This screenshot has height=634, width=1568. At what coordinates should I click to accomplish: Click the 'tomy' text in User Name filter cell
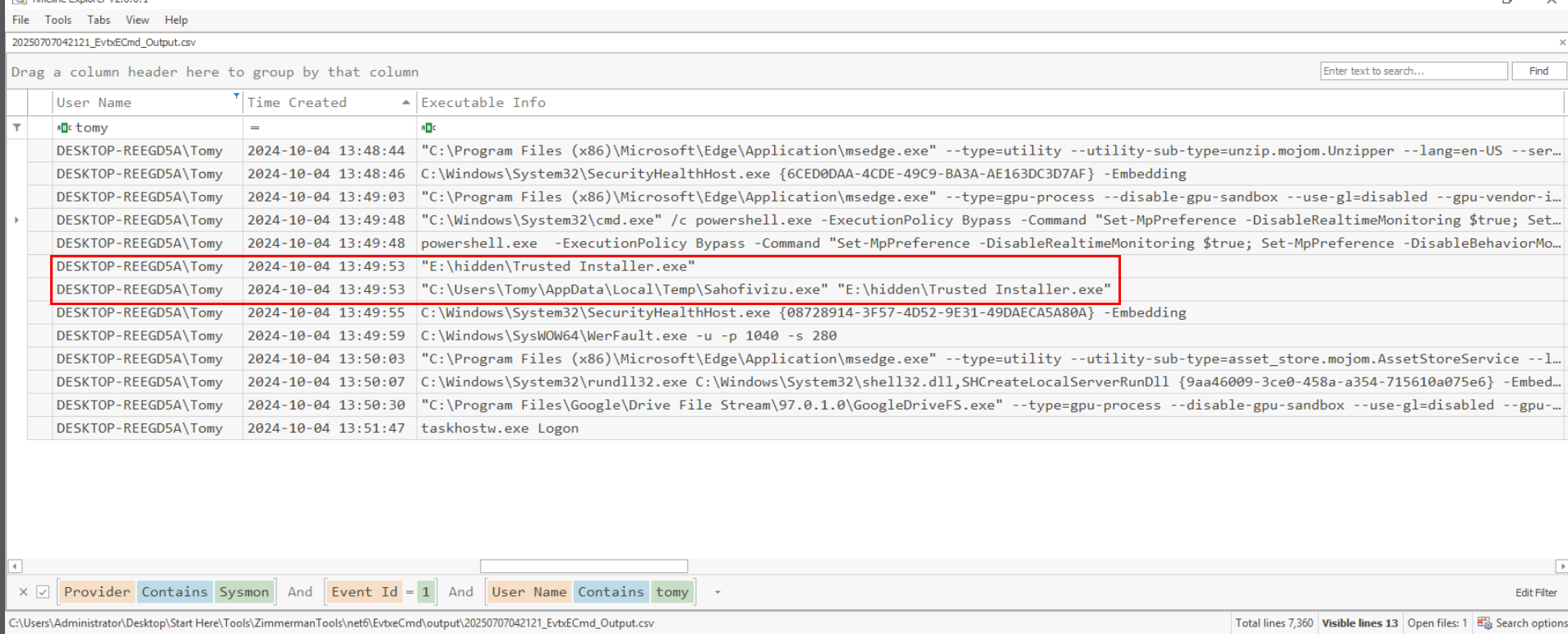pos(92,127)
